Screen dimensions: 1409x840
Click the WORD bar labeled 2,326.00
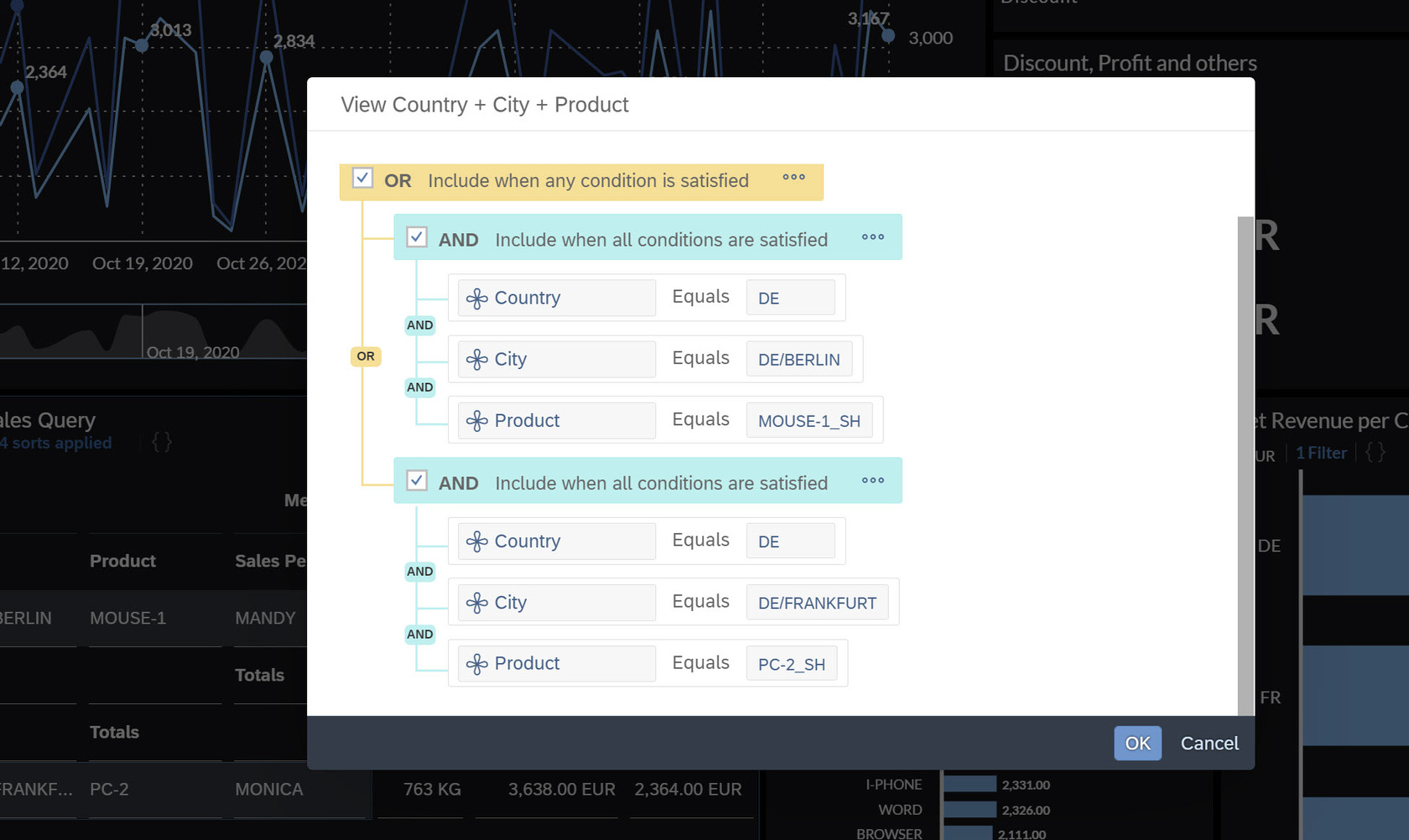coord(970,810)
